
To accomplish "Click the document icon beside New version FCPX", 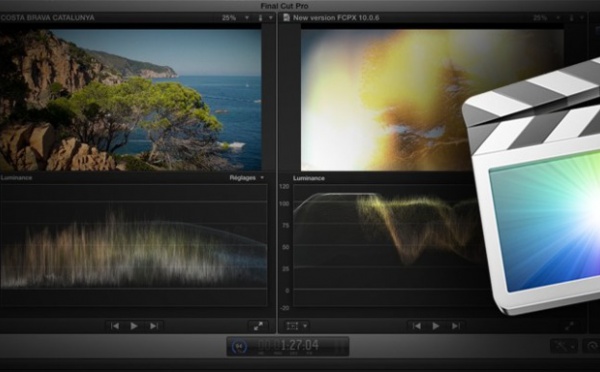I will [286, 18].
